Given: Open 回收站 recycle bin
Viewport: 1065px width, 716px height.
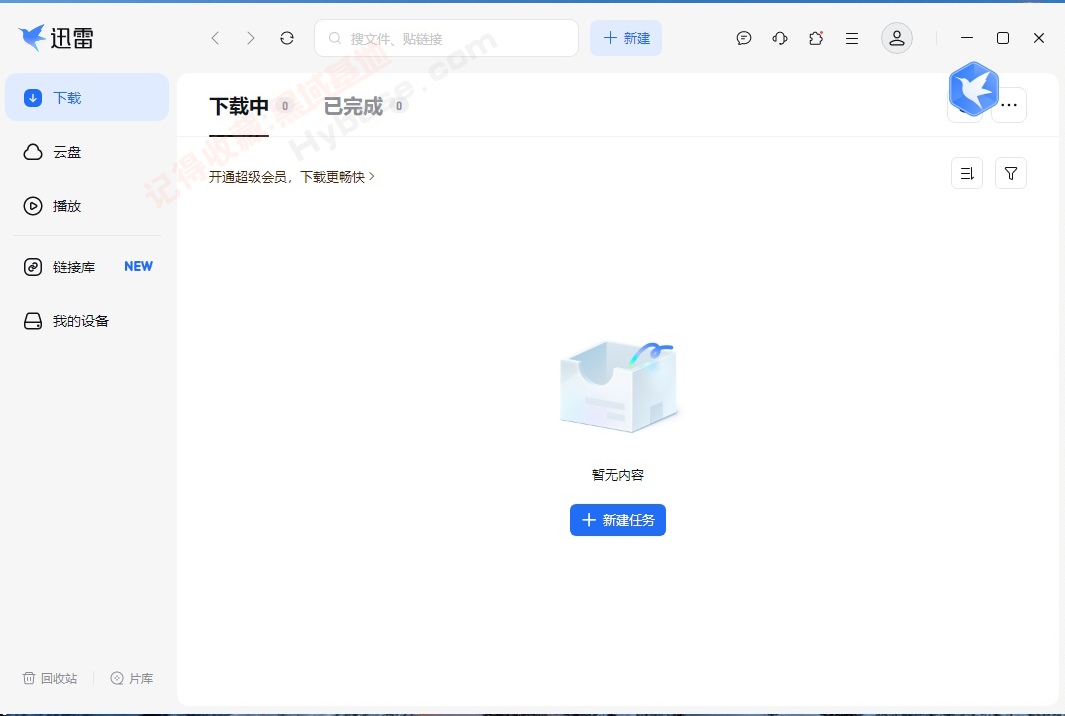Looking at the screenshot, I should [x=50, y=678].
